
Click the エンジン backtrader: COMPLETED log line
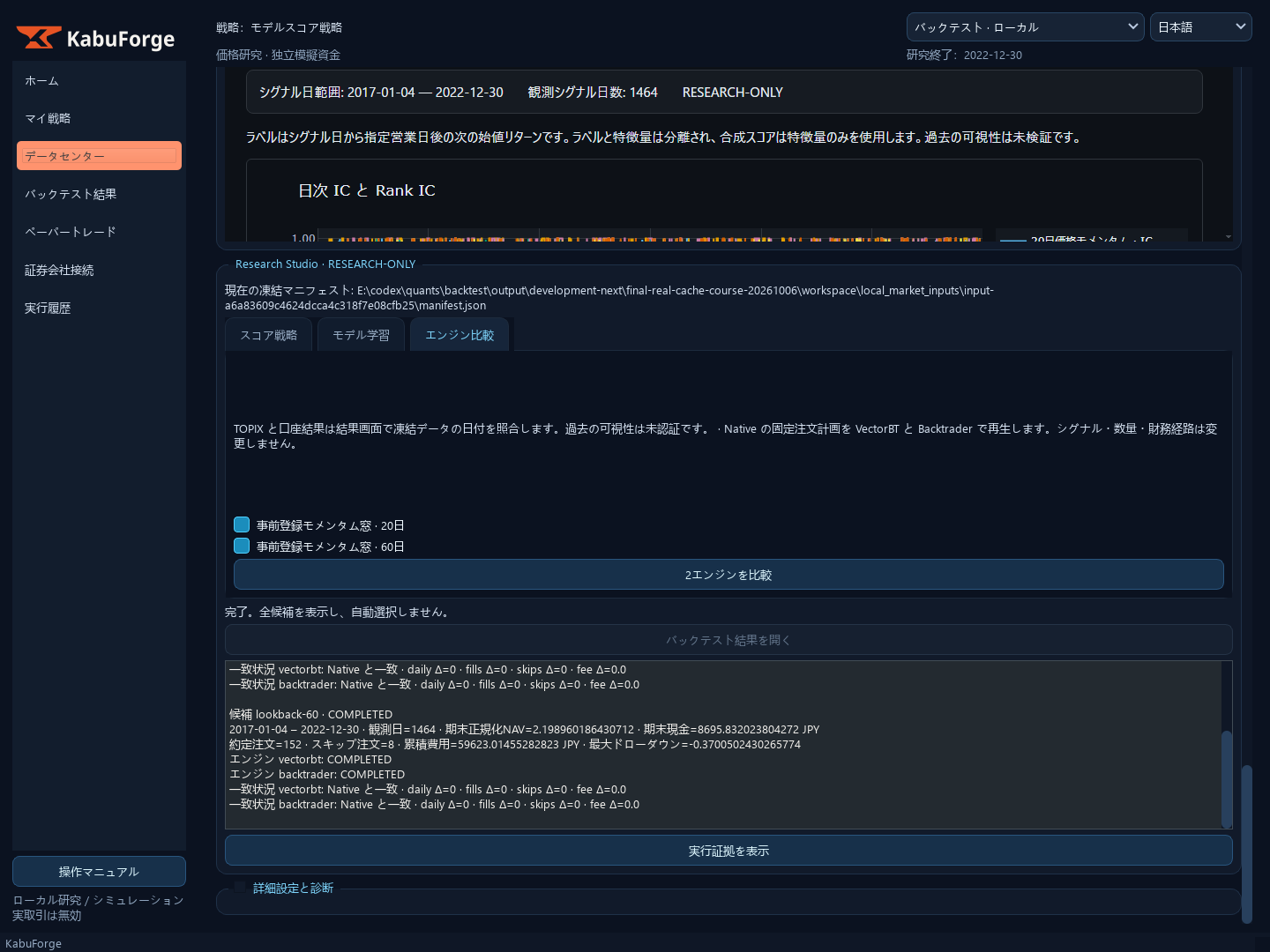[x=317, y=774]
